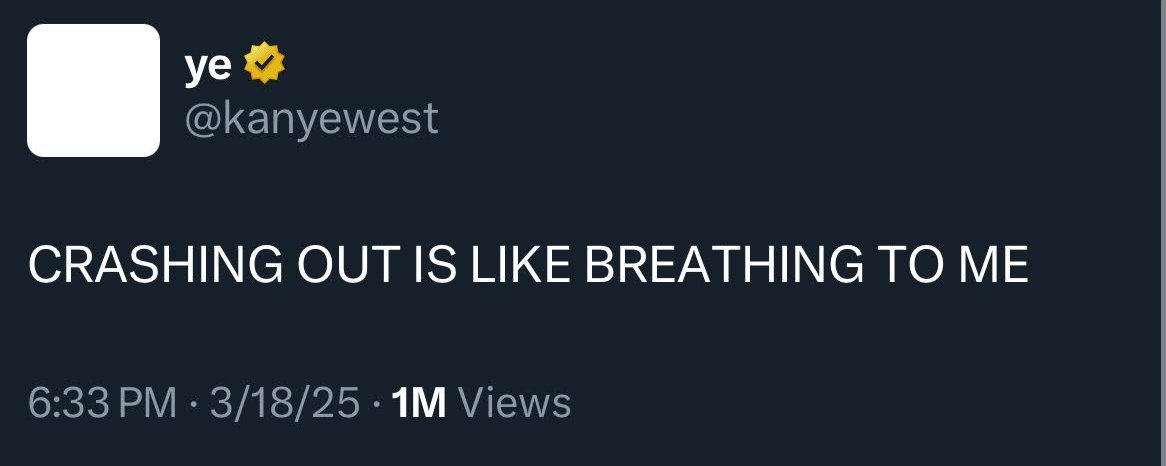Click the dot separator before 1M

coord(376,404)
